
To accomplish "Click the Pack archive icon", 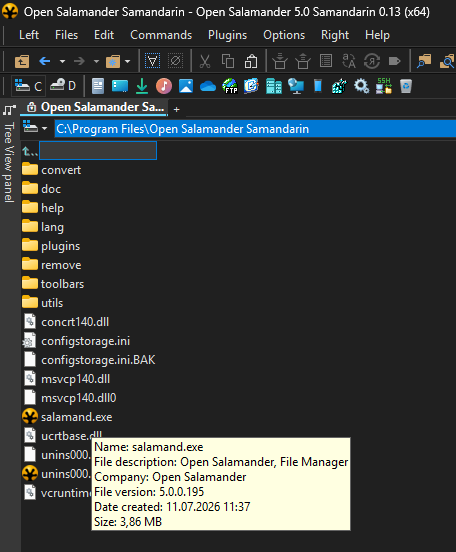I will (280, 61).
